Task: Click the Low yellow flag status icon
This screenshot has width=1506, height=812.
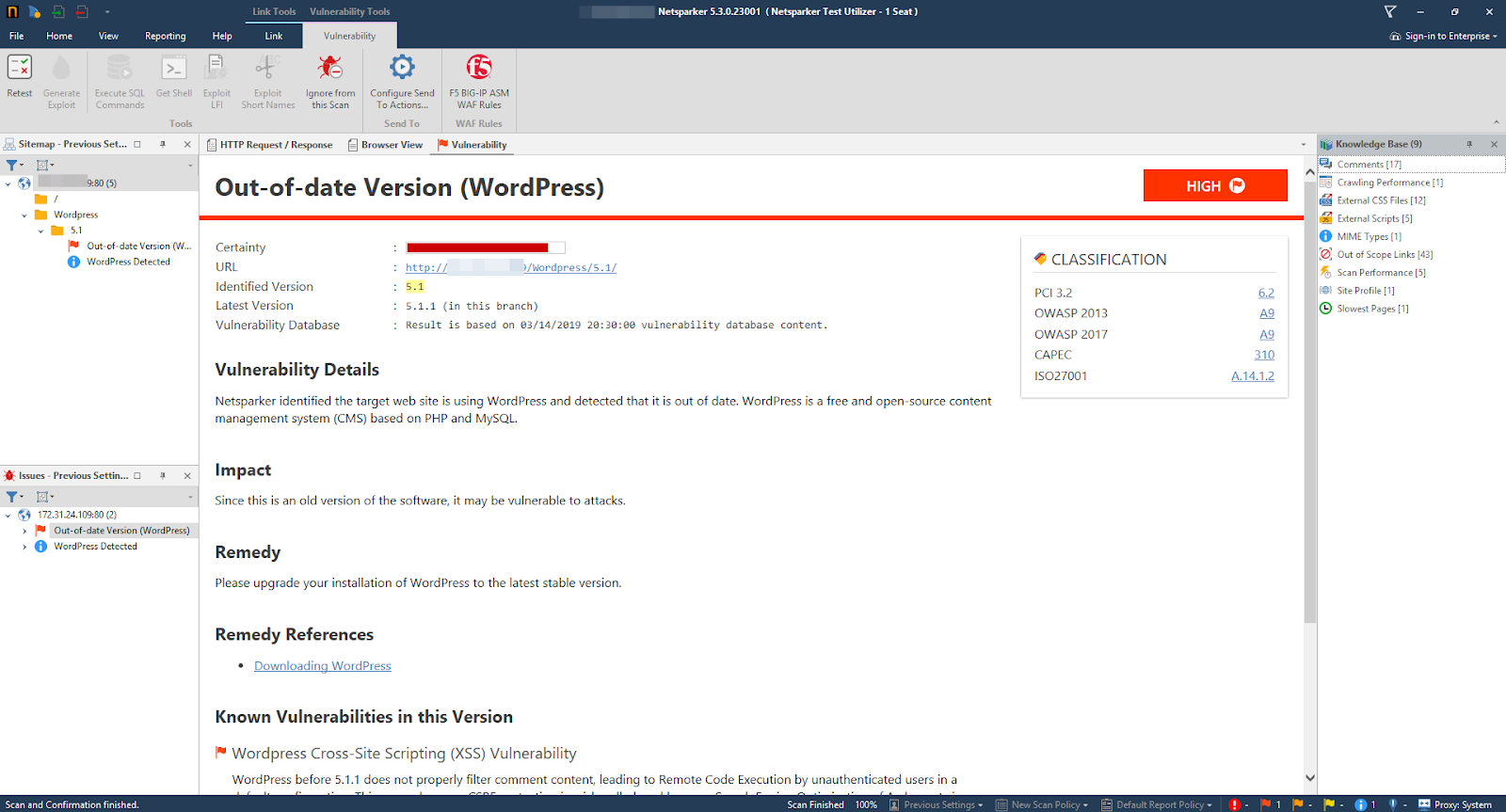Action: (x=1329, y=804)
